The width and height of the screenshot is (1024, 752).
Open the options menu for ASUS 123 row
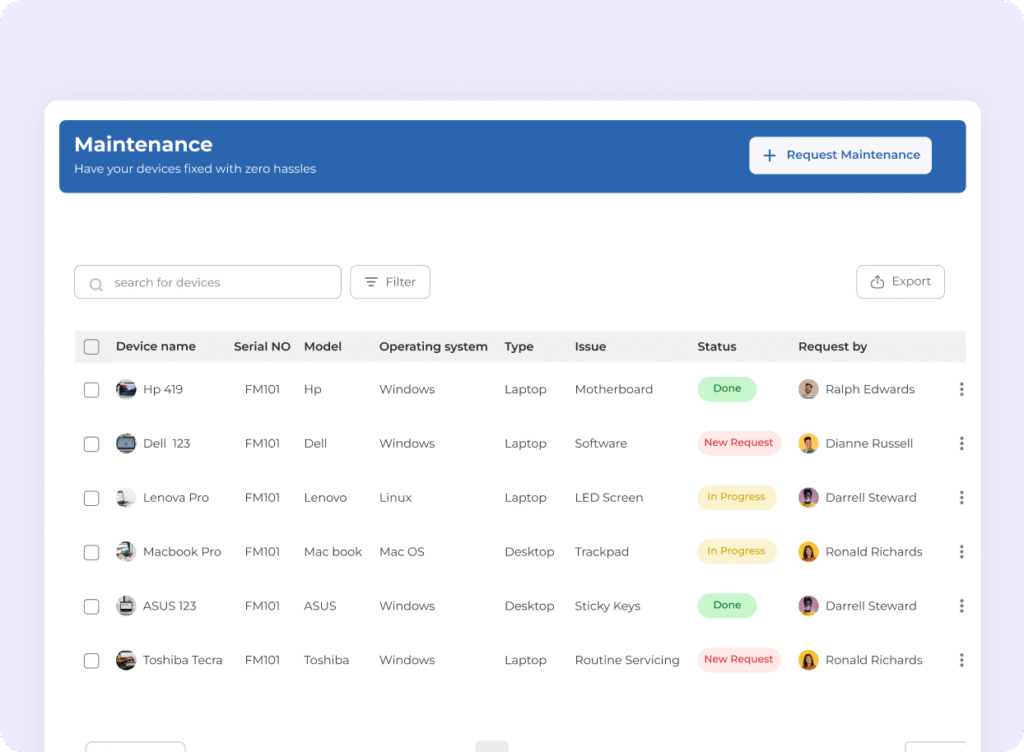pos(961,606)
